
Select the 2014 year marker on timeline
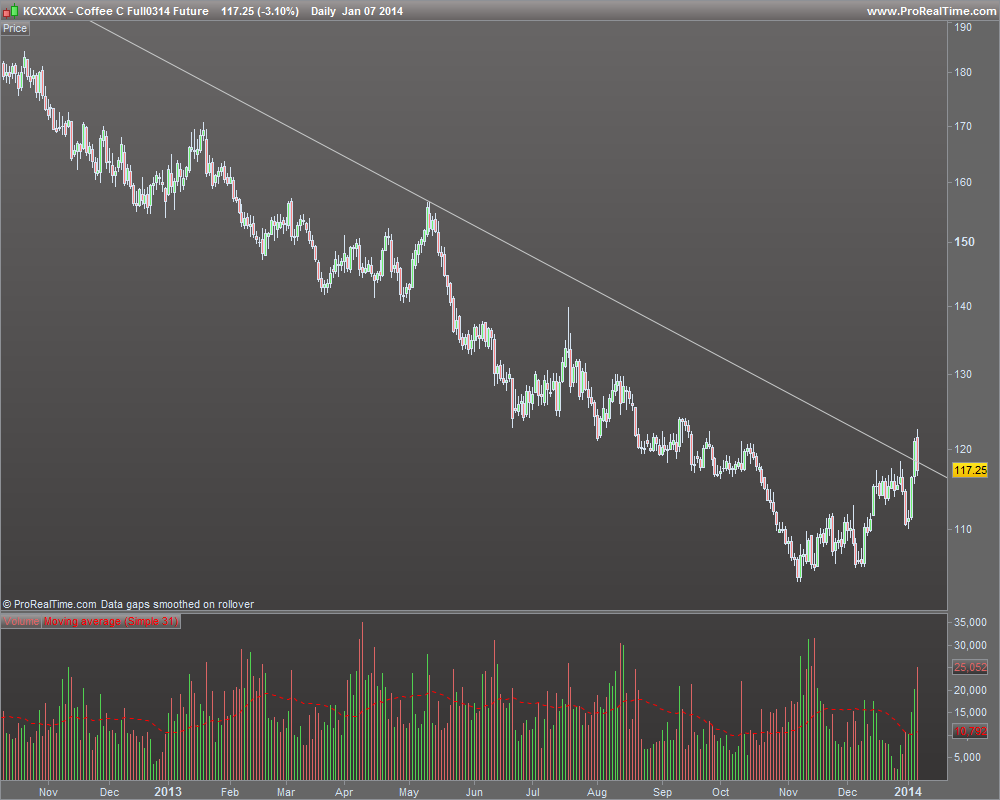point(908,791)
